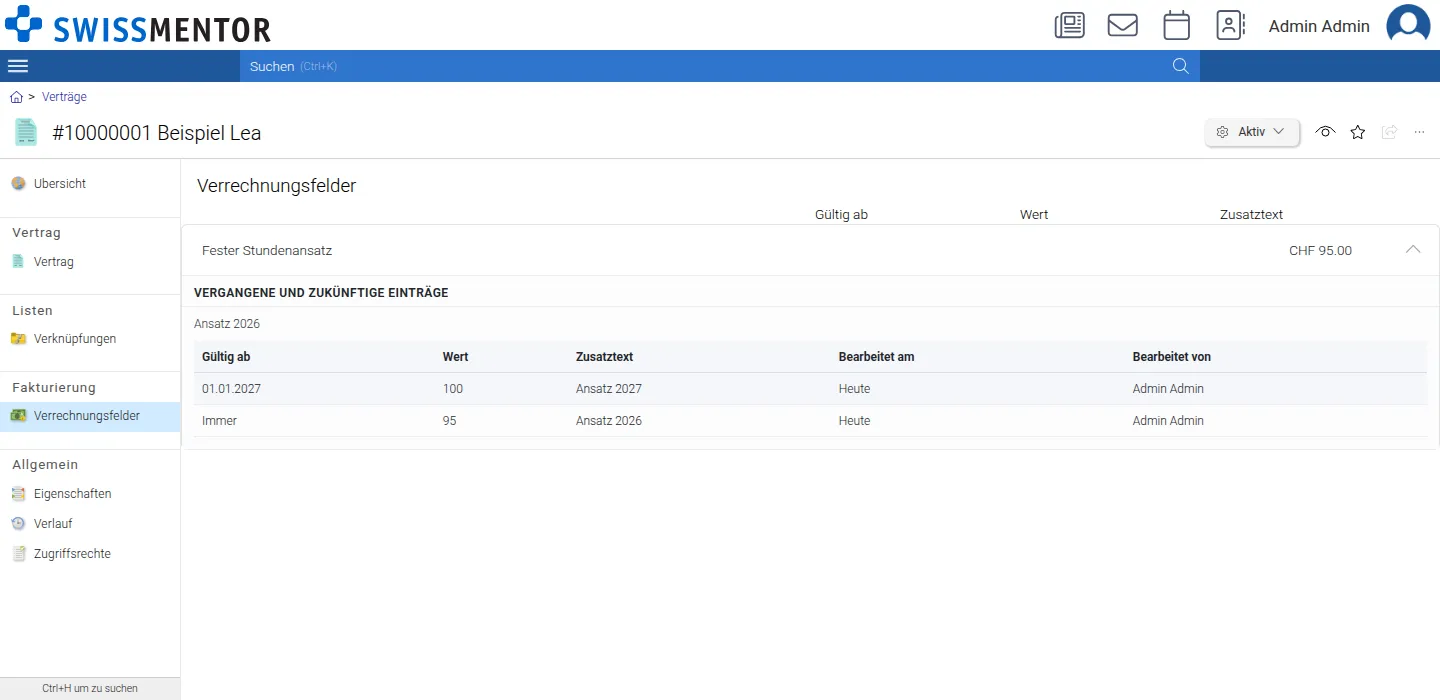
Task: Select the 01.01.2027 Ansatz 2027 entry
Action: coord(810,389)
